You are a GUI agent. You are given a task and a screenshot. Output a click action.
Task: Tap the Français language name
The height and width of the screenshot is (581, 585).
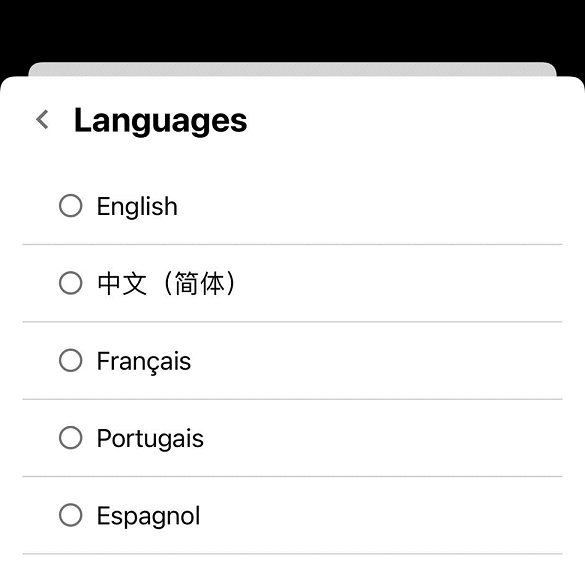pyautogui.click(x=144, y=362)
